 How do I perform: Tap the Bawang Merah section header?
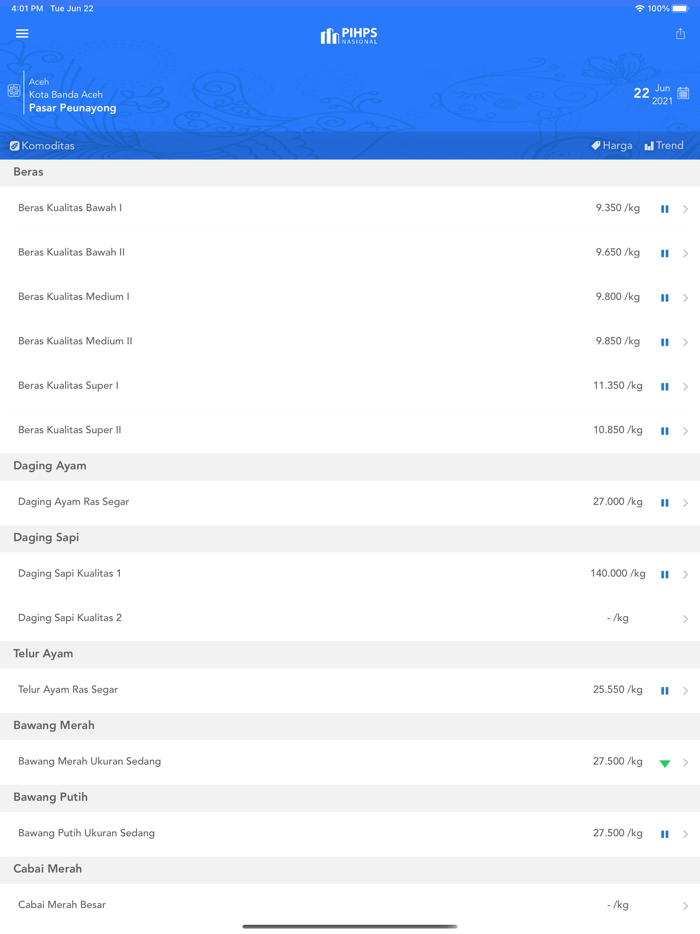click(350, 726)
